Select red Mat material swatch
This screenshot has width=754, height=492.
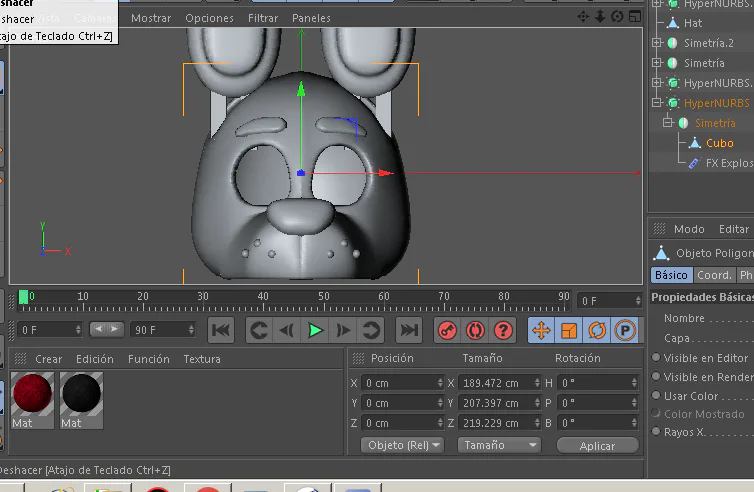(x=32, y=401)
